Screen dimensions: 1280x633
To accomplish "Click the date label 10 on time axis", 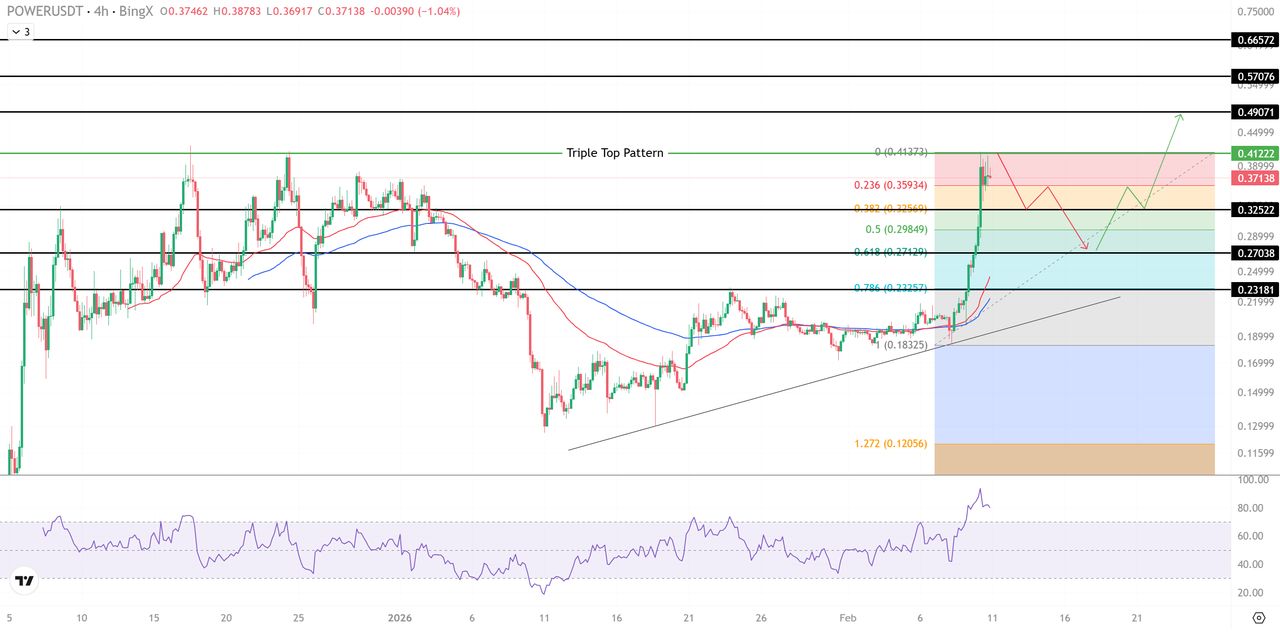I will (82, 617).
